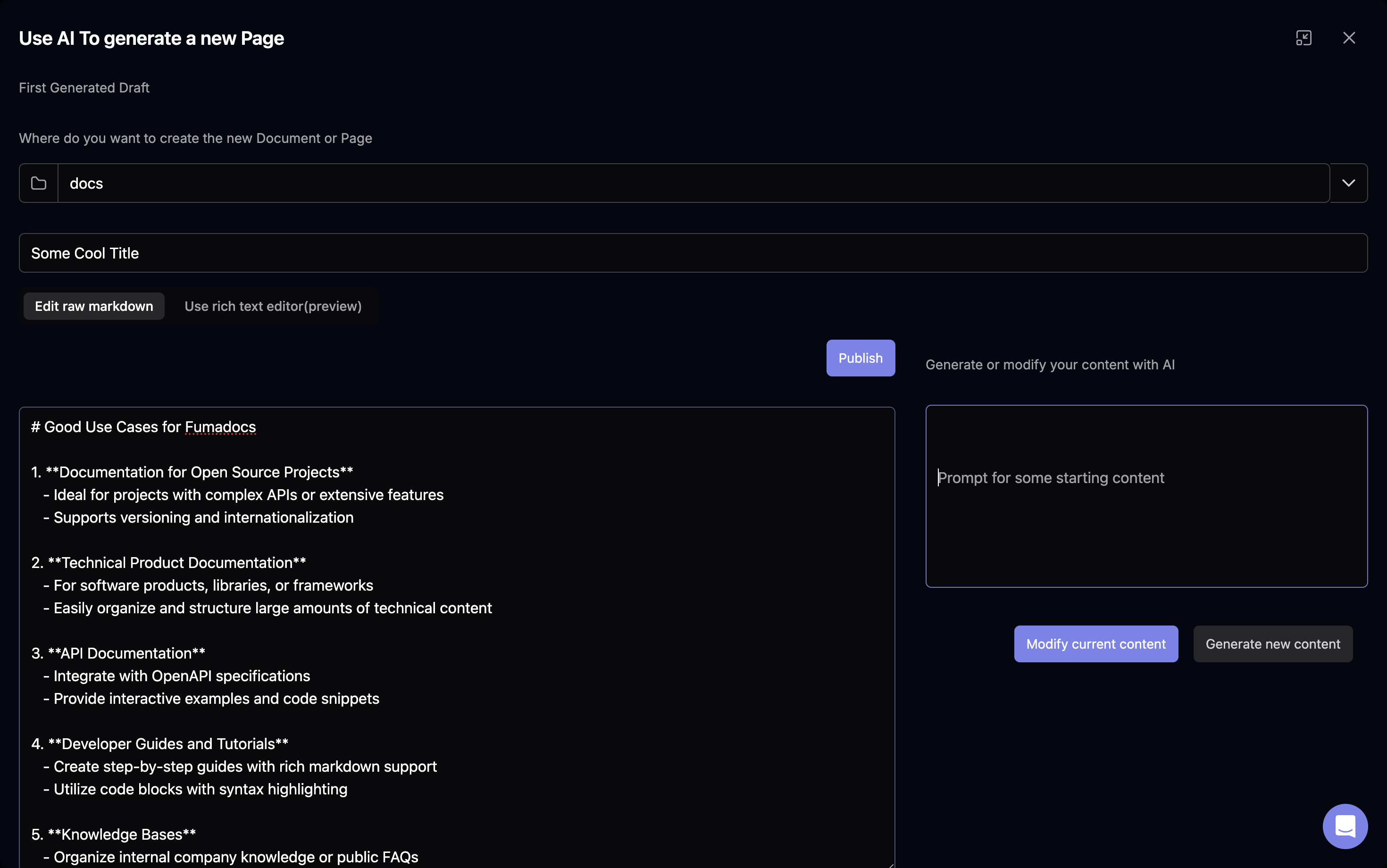1387x868 pixels.
Task: Click Modify current content button
Action: [x=1095, y=643]
